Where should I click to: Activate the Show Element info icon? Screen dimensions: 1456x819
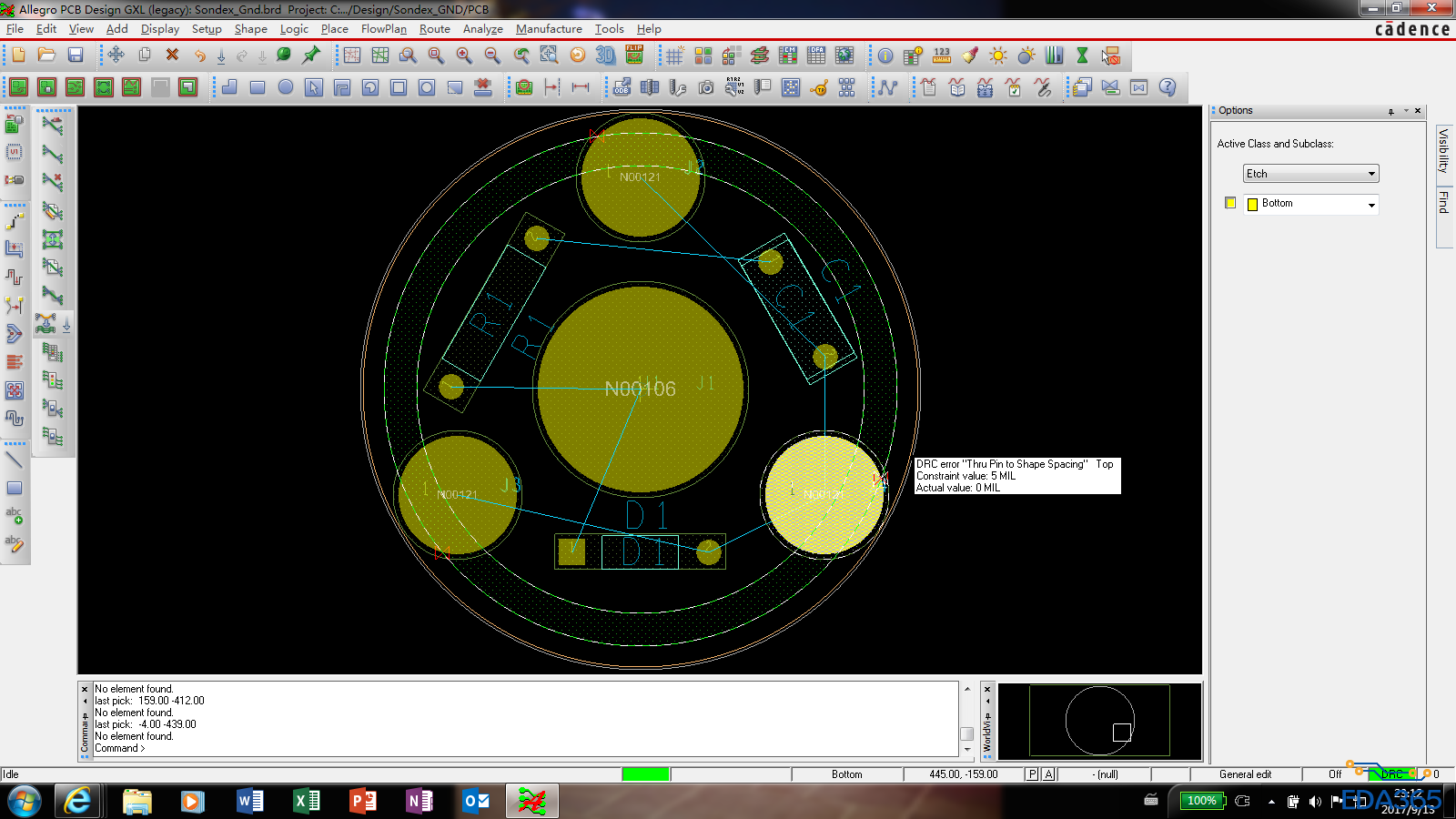pos(885,56)
